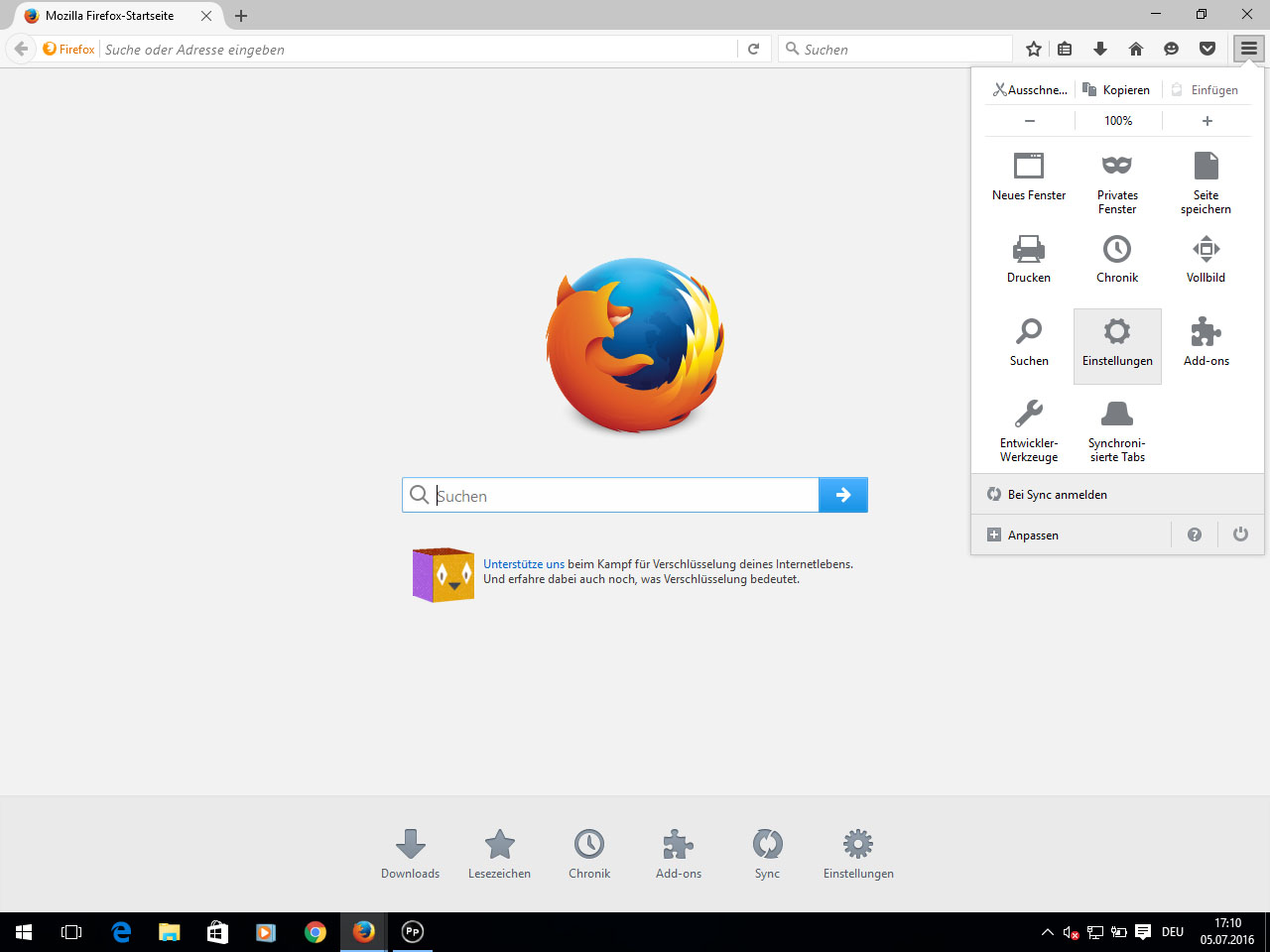Open Task View on the taskbar

point(71,932)
